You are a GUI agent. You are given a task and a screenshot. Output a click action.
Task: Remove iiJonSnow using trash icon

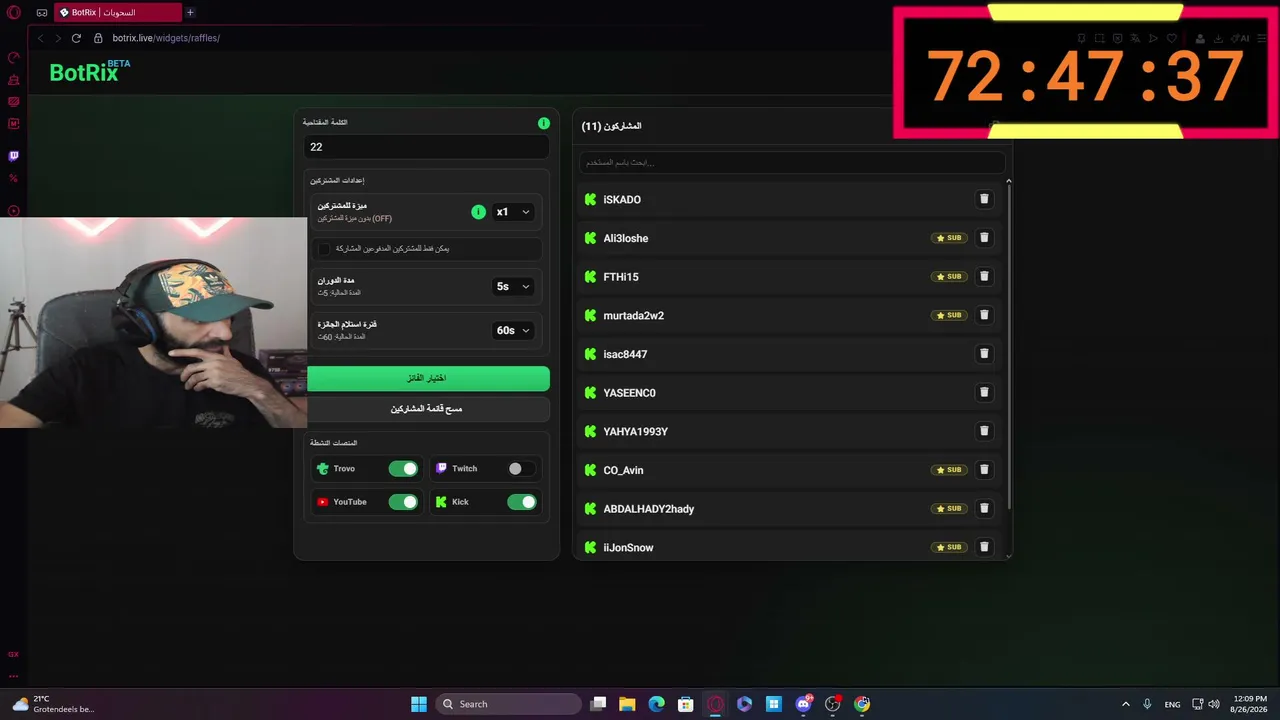(984, 547)
